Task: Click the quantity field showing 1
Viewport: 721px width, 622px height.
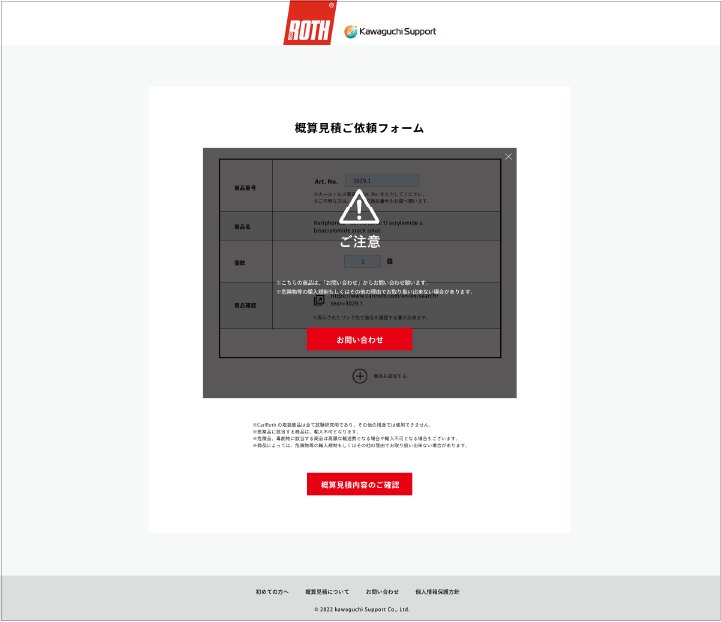Action: click(x=362, y=262)
